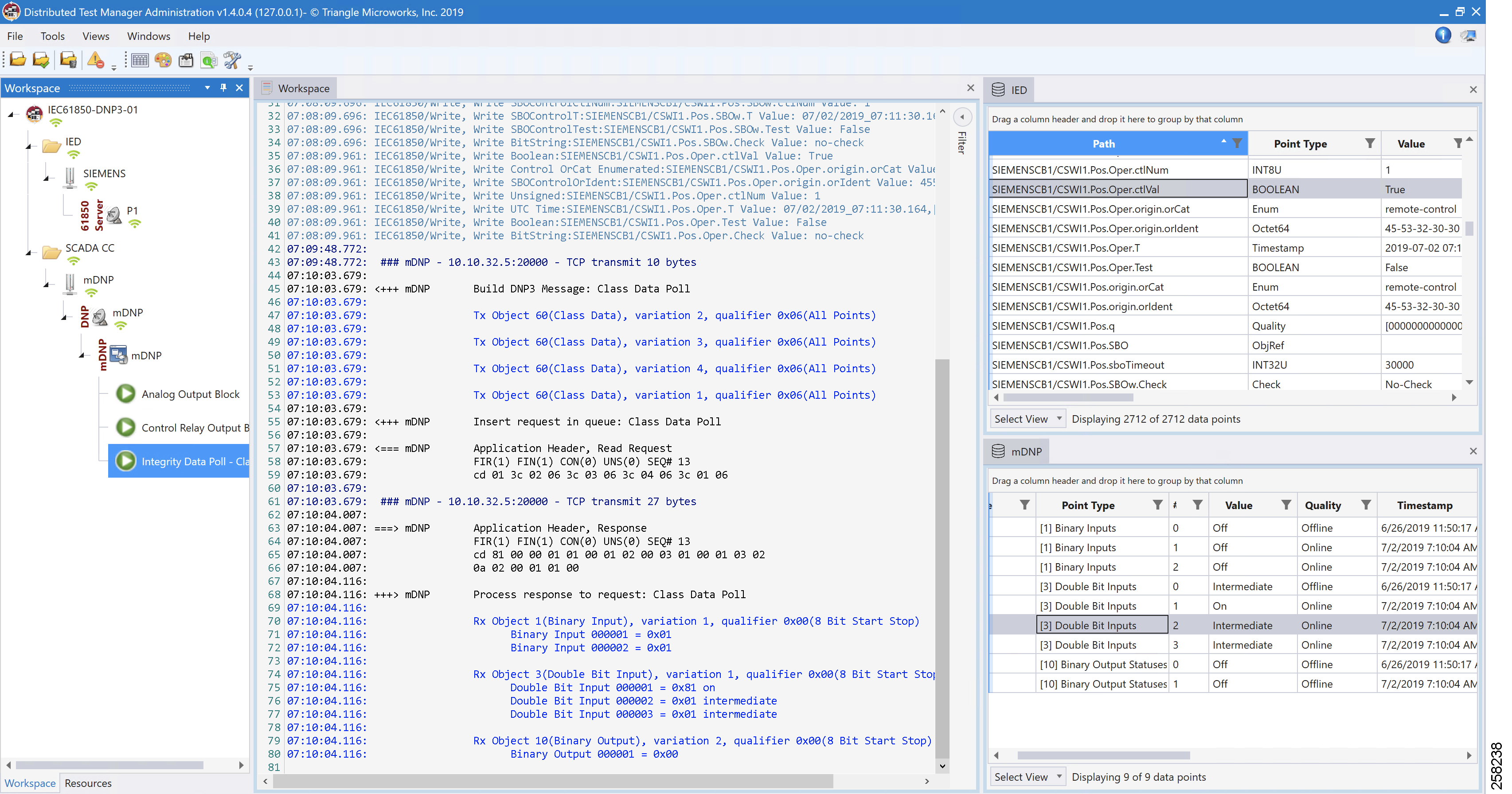
Task: Collapse the IEC61850-DNP3-01 tree node
Action: click(11, 114)
